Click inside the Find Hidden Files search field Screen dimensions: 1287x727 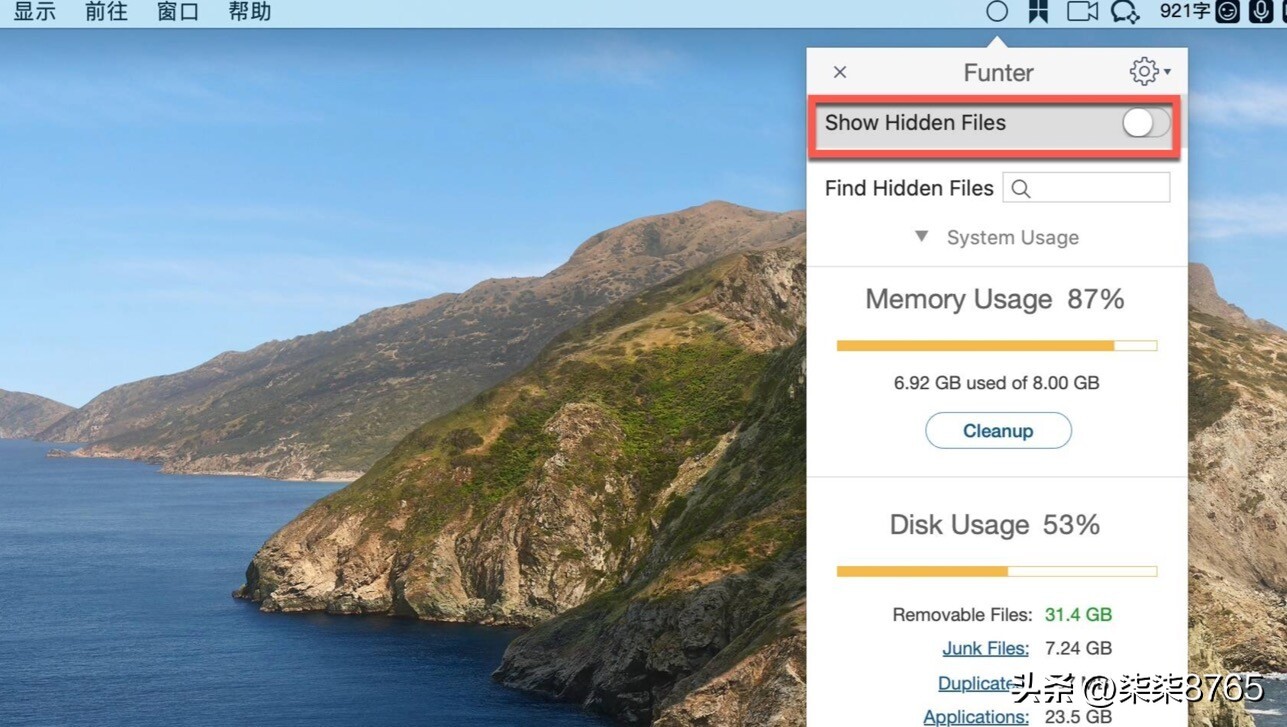pos(1086,187)
